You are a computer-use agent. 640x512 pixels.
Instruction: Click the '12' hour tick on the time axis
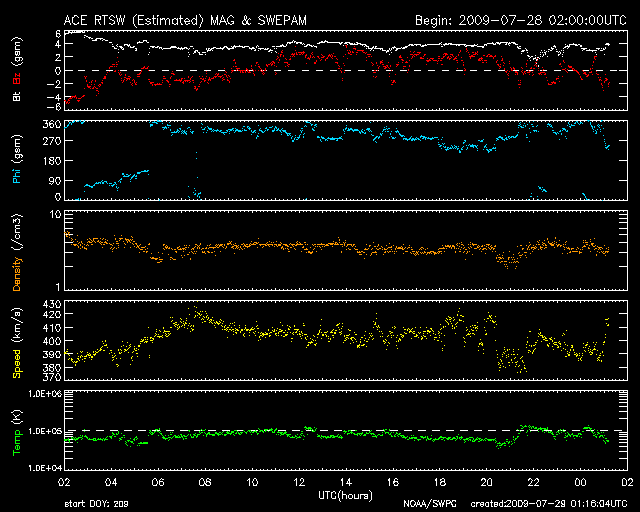click(x=299, y=482)
